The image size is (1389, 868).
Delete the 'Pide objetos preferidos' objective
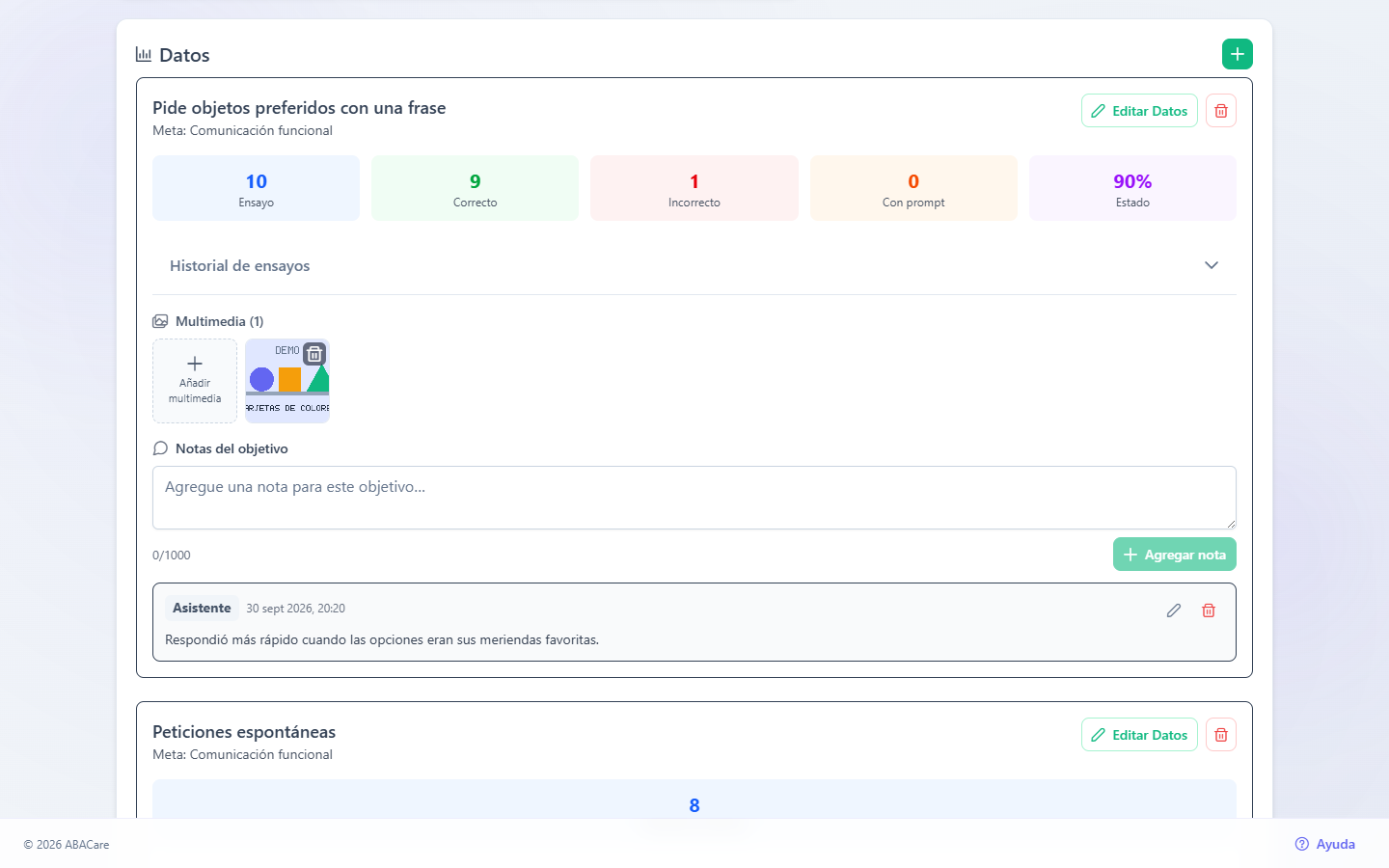click(x=1221, y=111)
